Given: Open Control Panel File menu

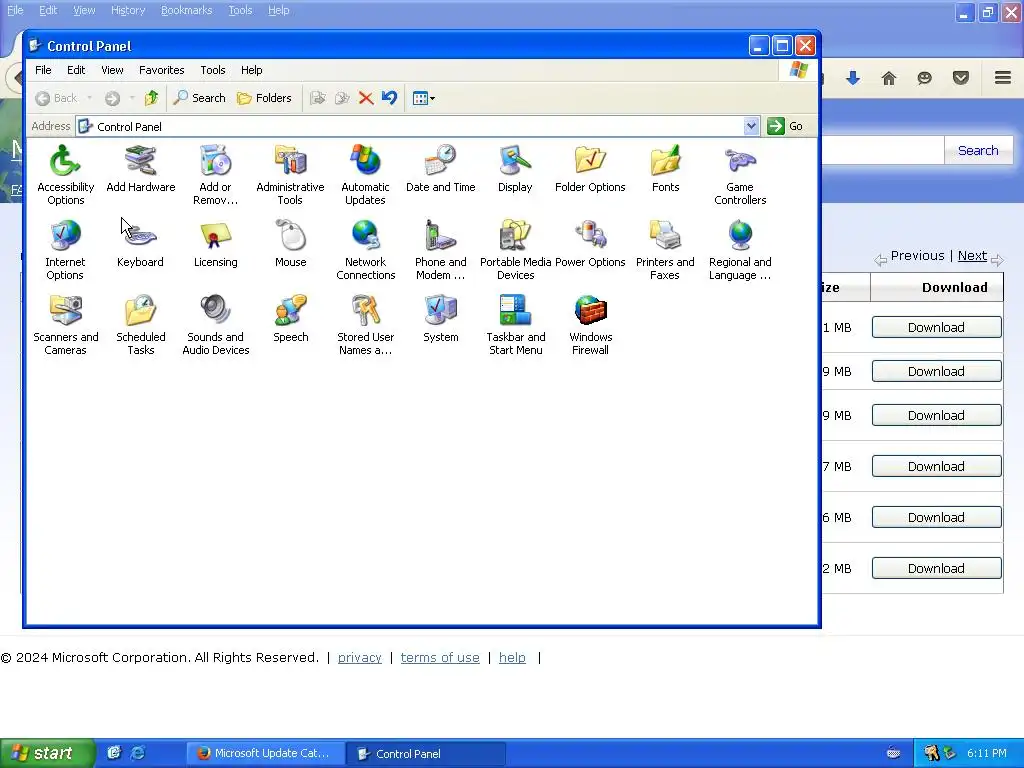Looking at the screenshot, I should (43, 70).
